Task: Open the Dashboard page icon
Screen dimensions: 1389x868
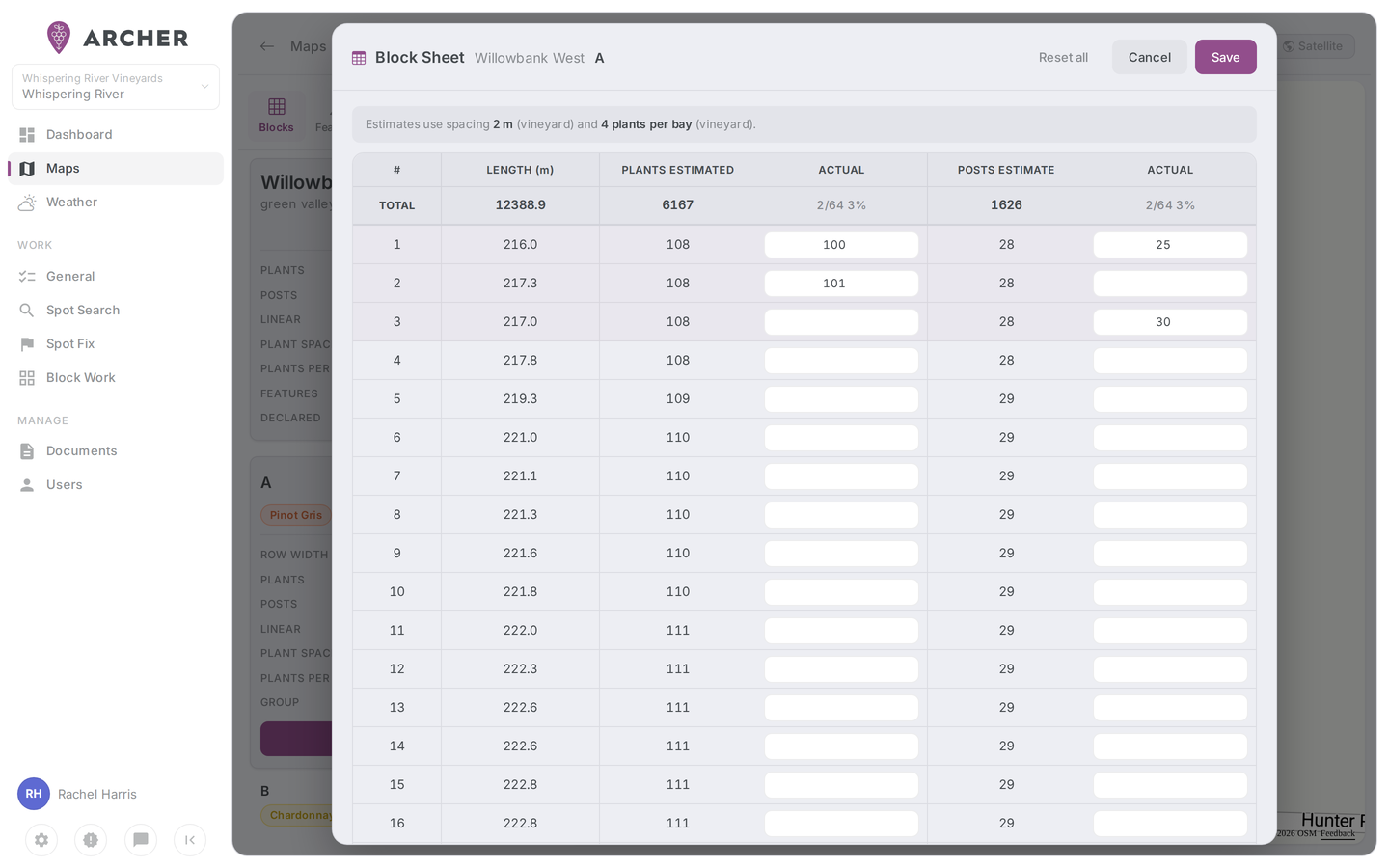Action: click(x=27, y=135)
